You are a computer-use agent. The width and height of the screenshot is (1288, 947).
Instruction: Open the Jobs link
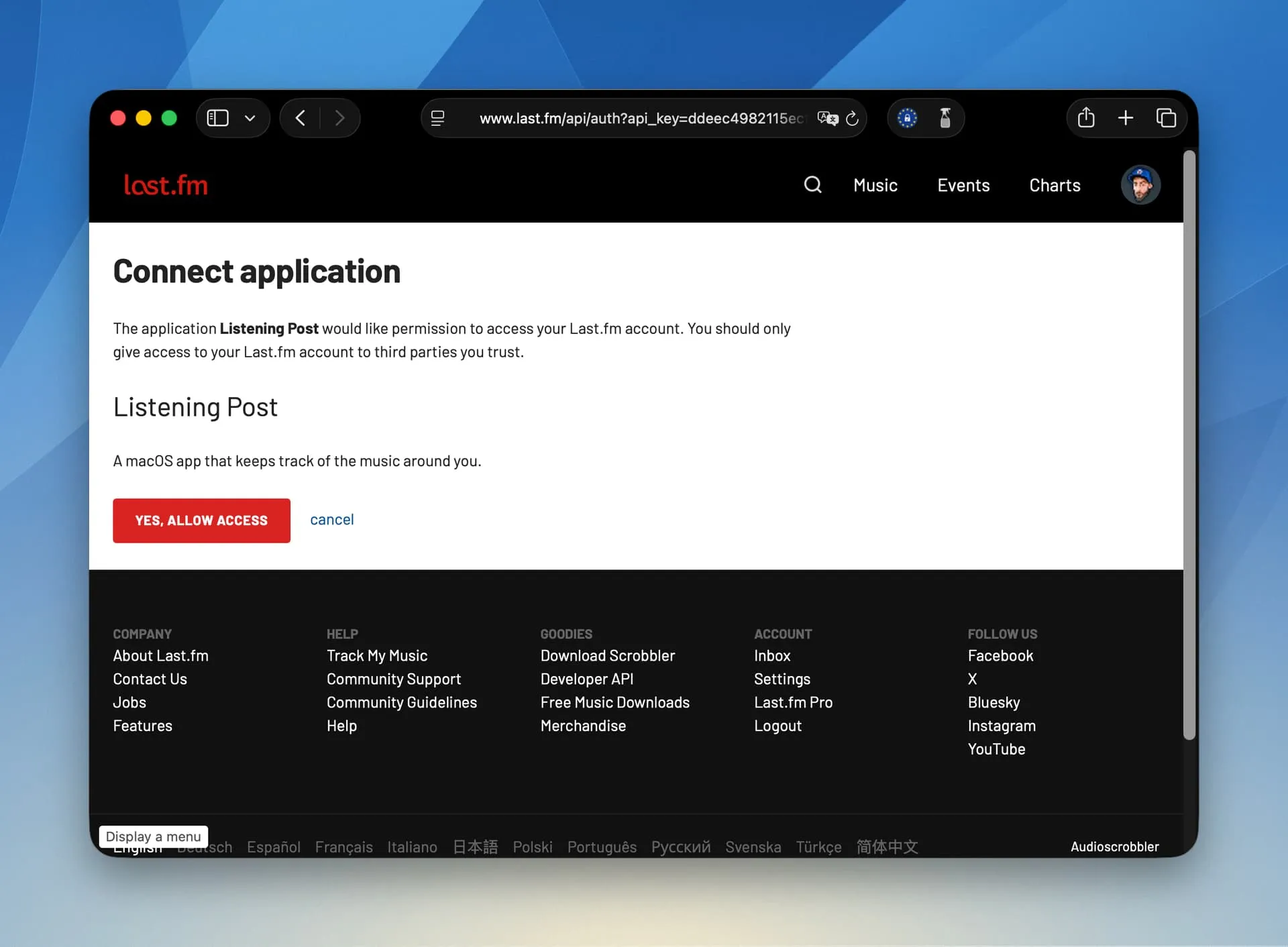point(129,702)
